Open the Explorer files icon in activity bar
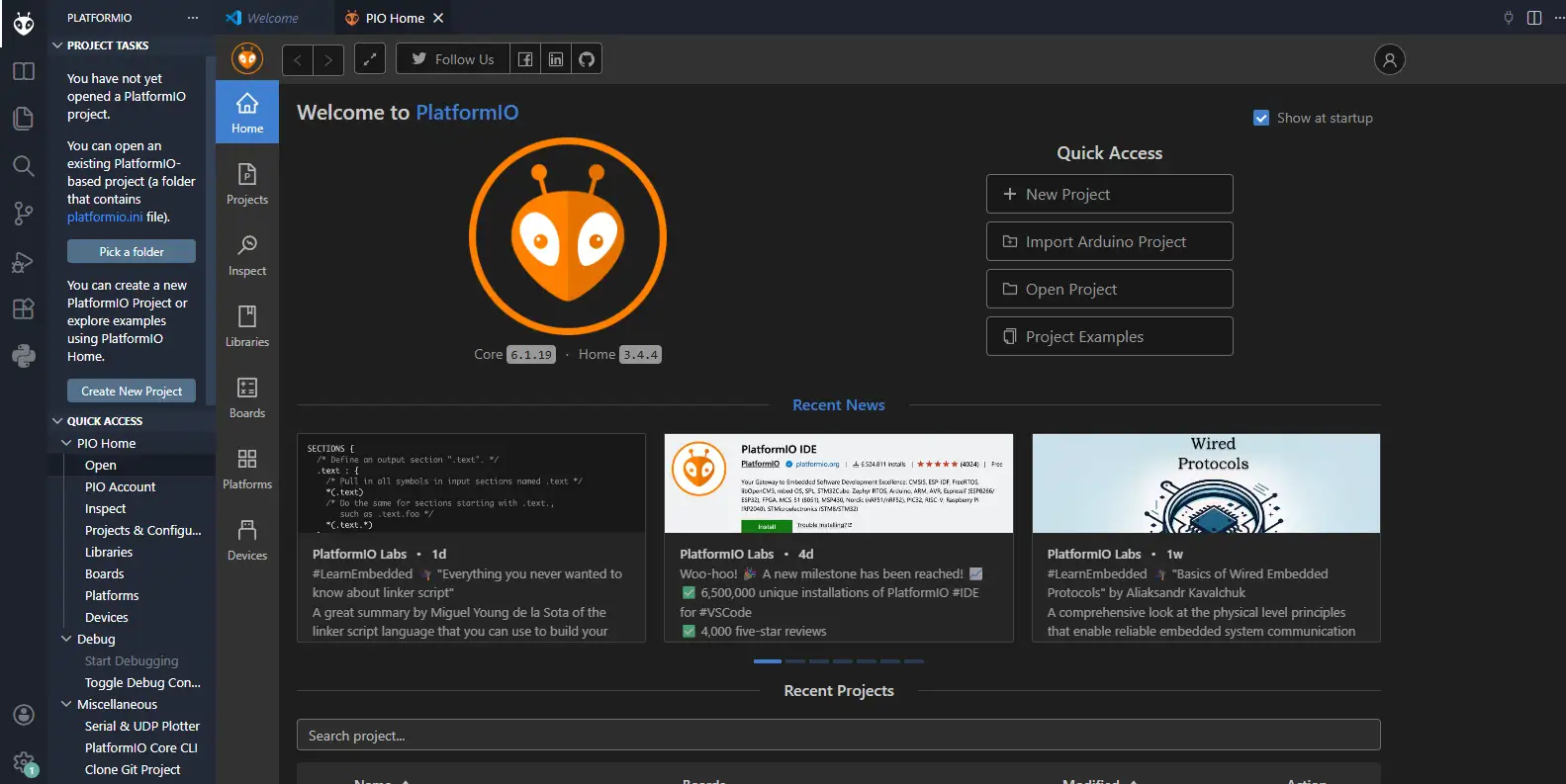Image resolution: width=1566 pixels, height=784 pixels. pyautogui.click(x=24, y=119)
